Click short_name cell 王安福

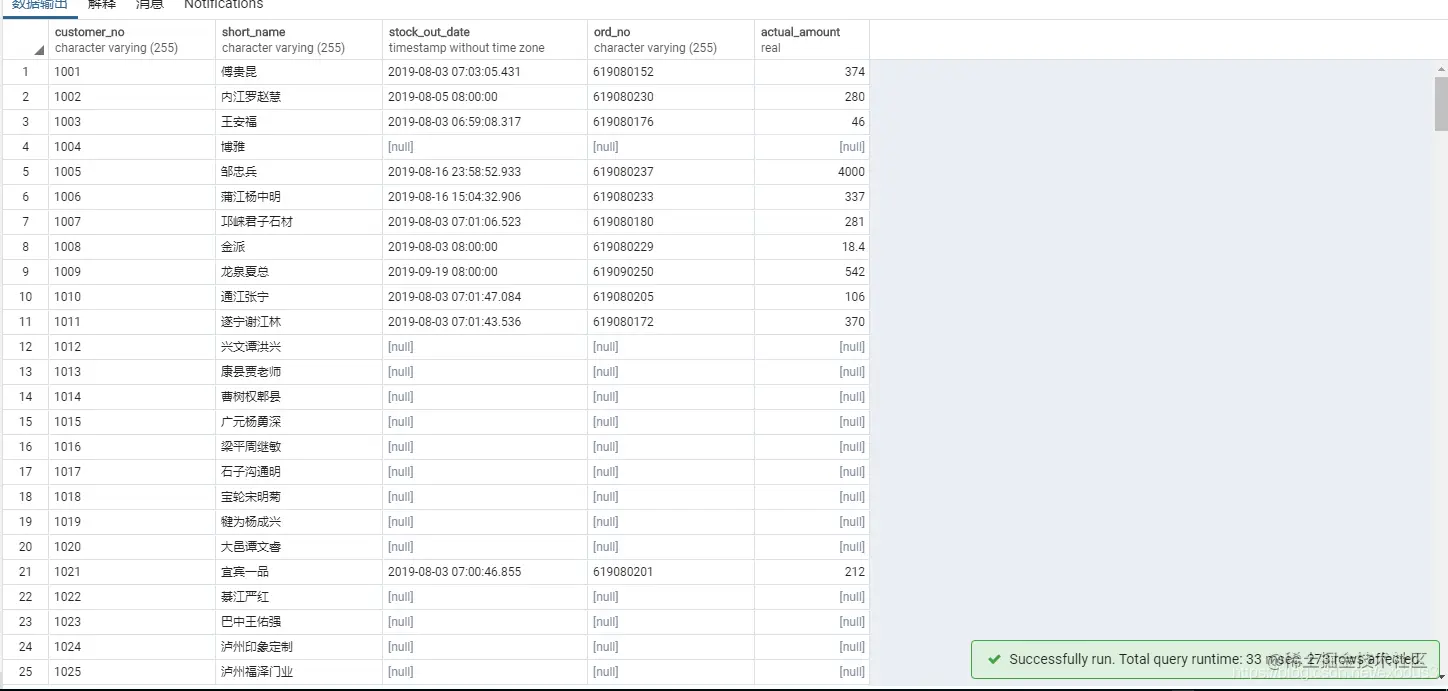point(299,122)
